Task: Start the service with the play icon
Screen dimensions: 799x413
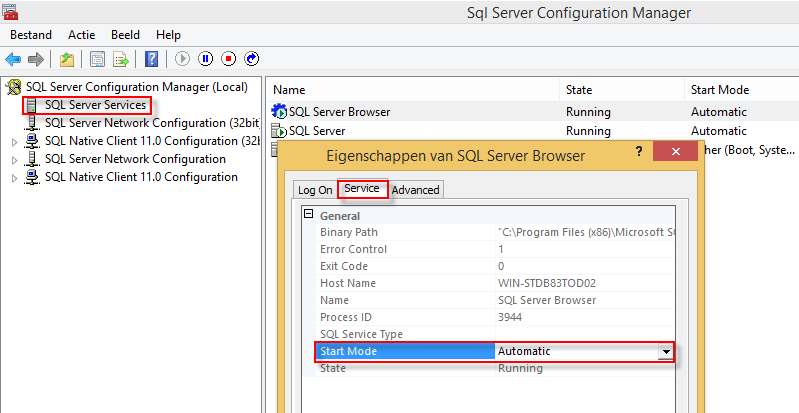Action: [x=182, y=59]
